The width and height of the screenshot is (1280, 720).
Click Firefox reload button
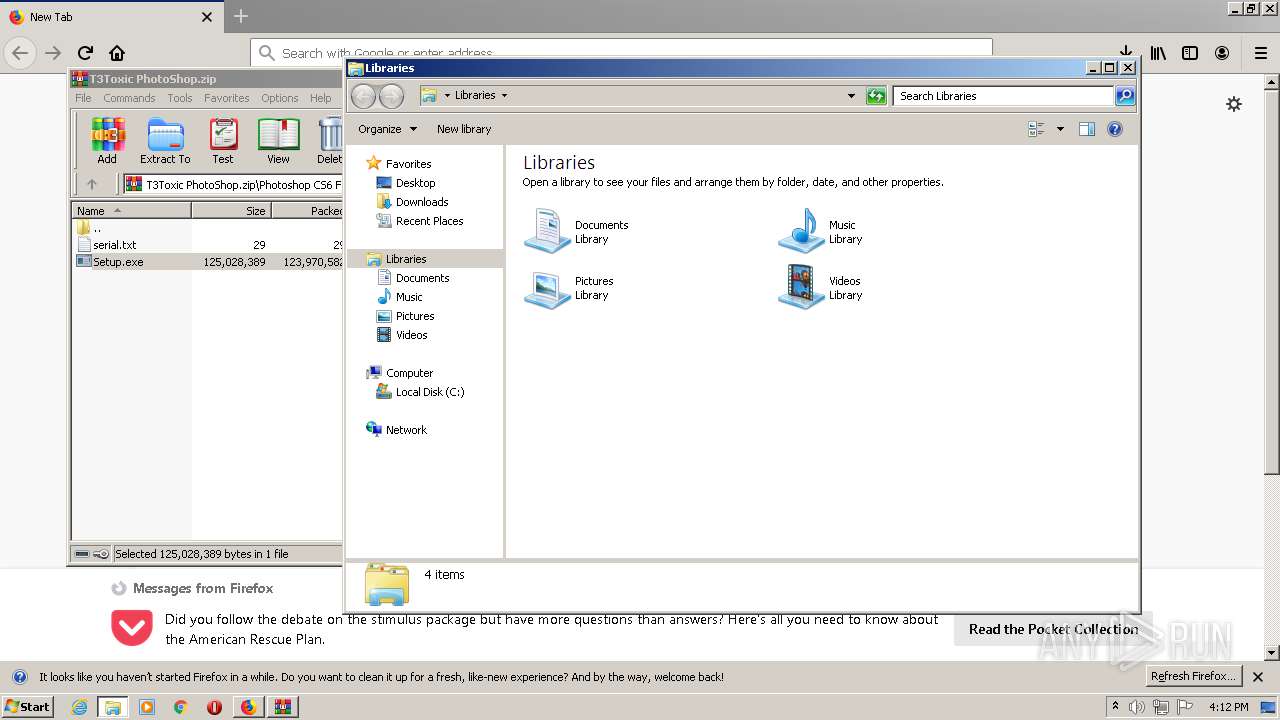(x=85, y=53)
